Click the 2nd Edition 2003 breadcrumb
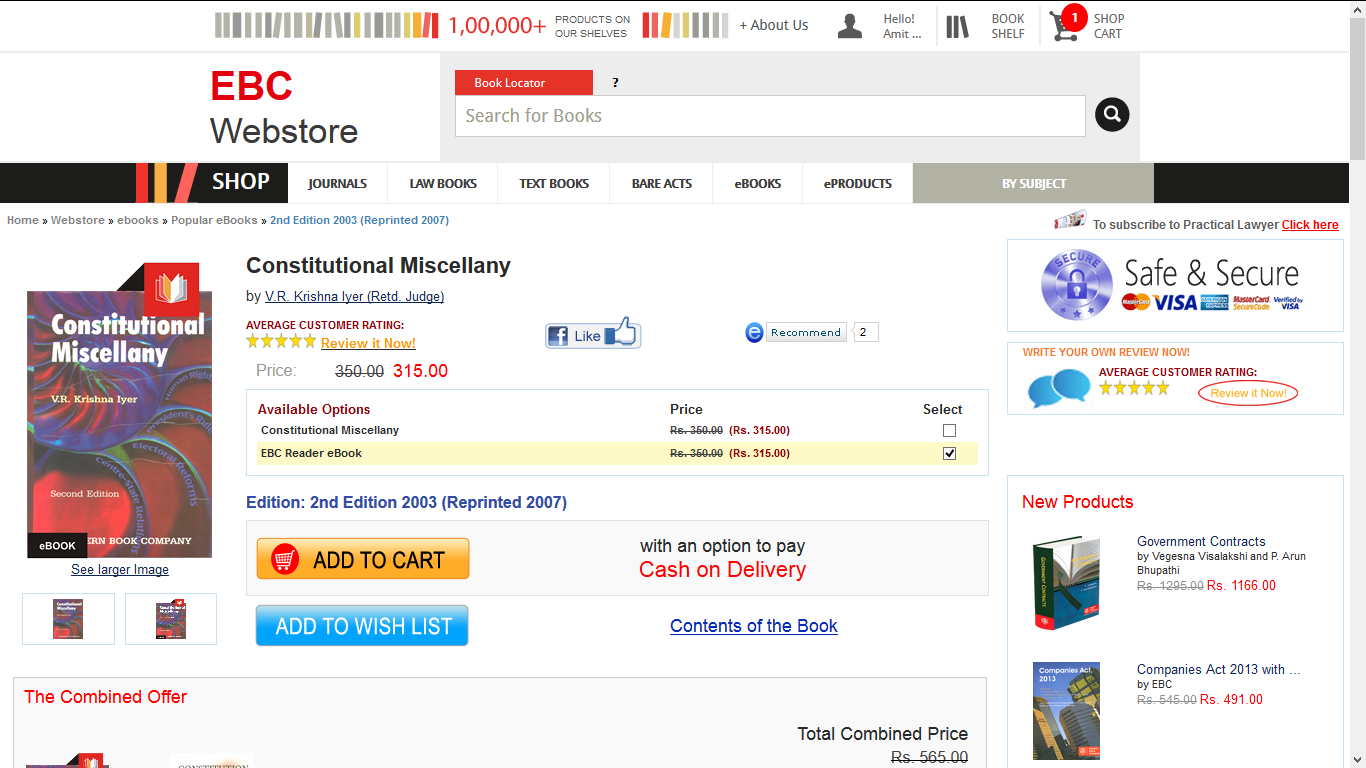The image size is (1366, 768). 359,220
